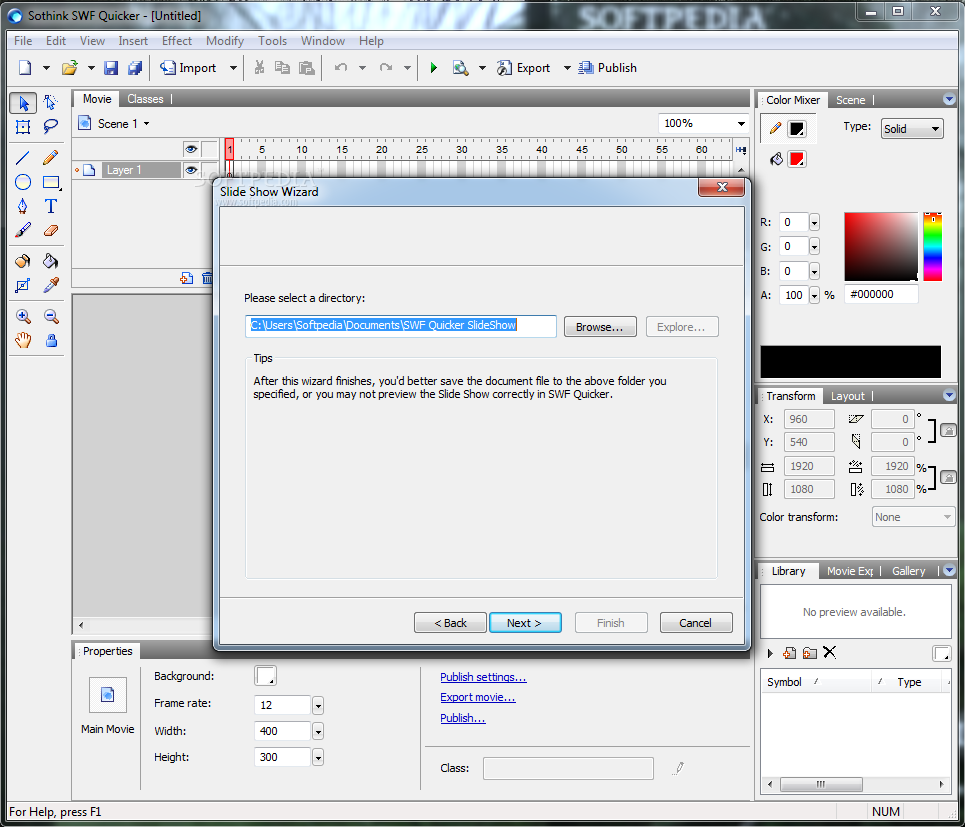
Task: Click the green Play movie icon
Action: pos(434,68)
